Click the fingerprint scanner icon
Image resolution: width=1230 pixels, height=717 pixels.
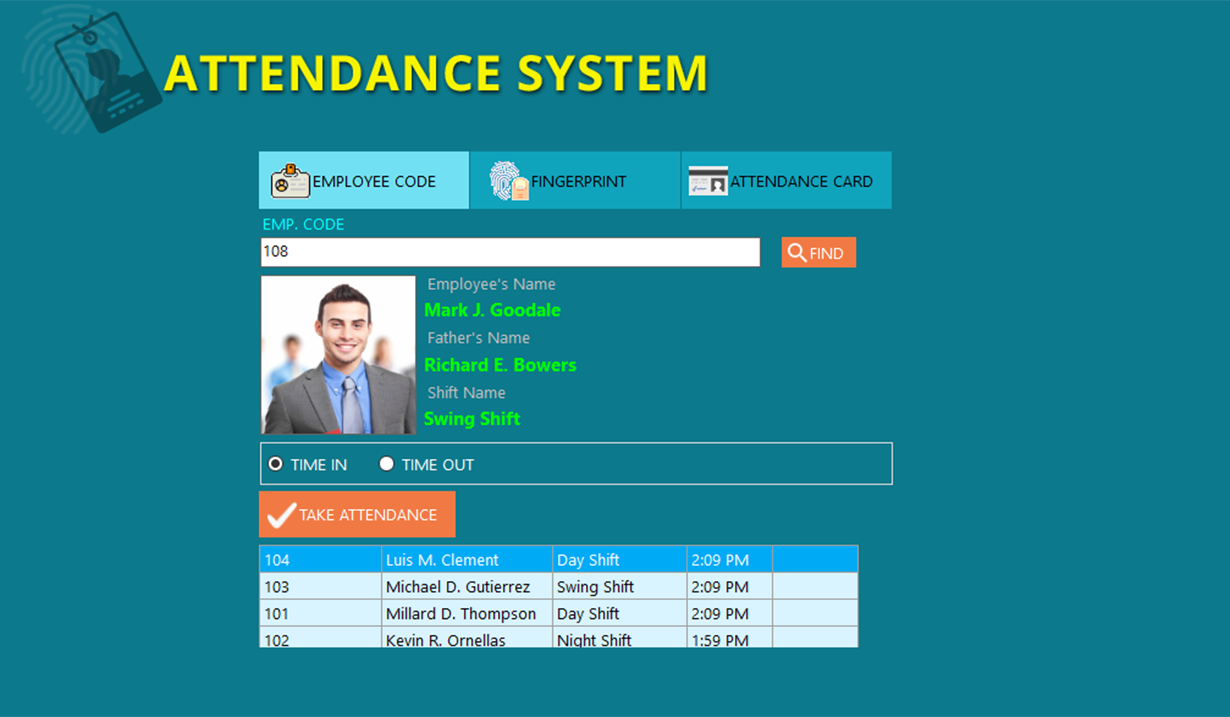(509, 181)
